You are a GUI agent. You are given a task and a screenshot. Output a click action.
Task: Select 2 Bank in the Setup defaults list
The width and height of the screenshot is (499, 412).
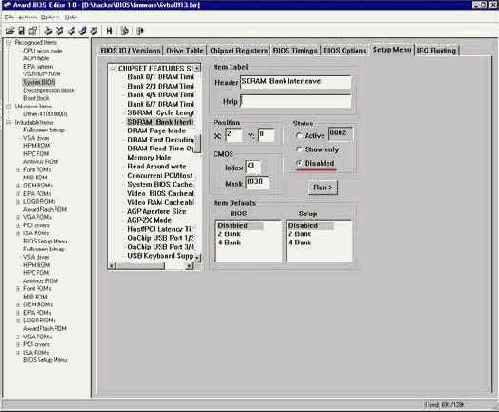(299, 234)
